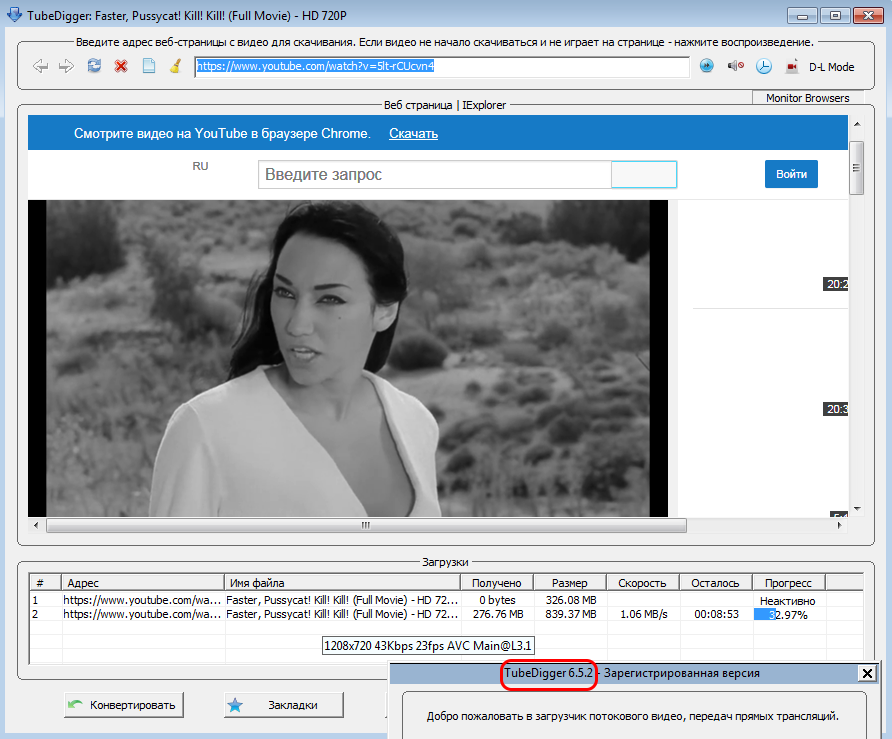Stop loading with the red X icon

pos(121,67)
